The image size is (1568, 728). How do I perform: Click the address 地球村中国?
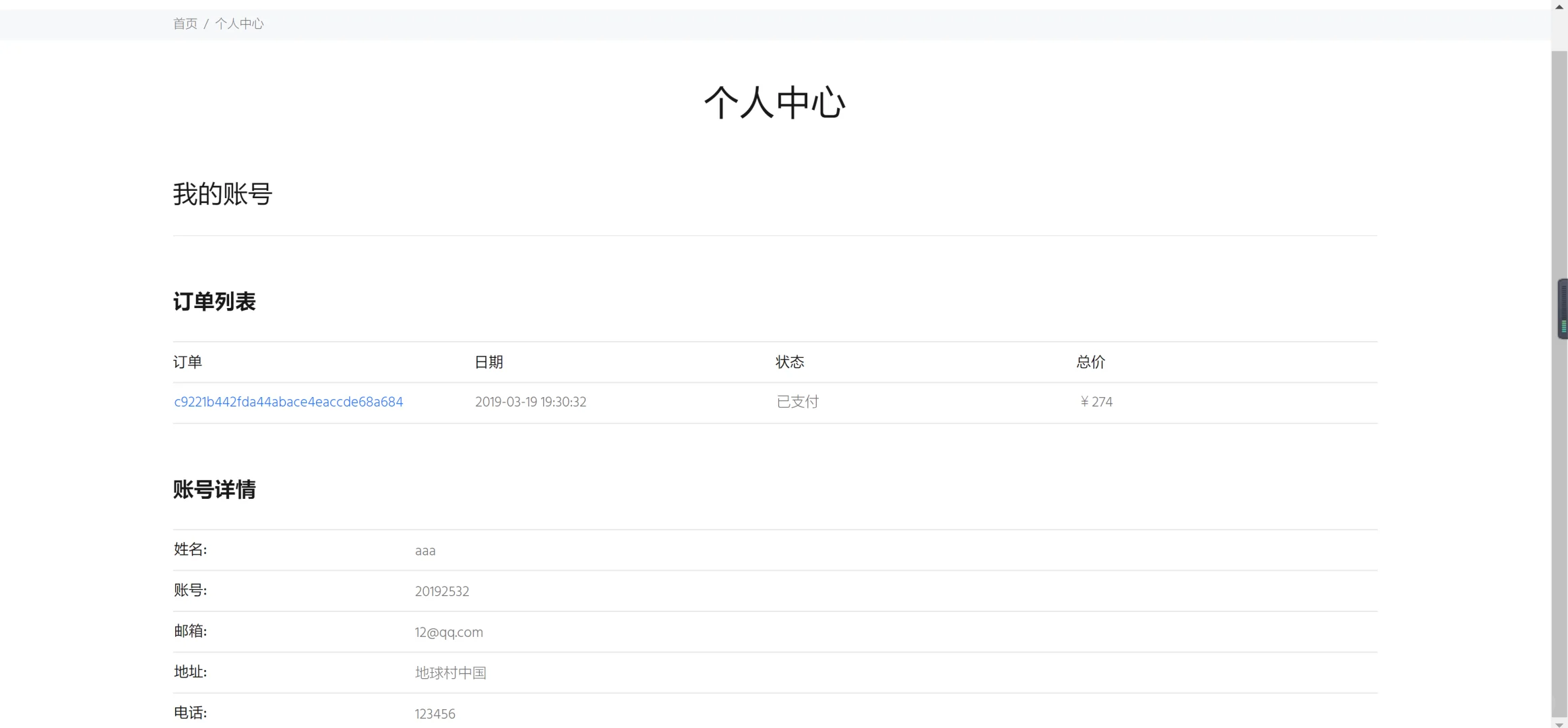450,672
